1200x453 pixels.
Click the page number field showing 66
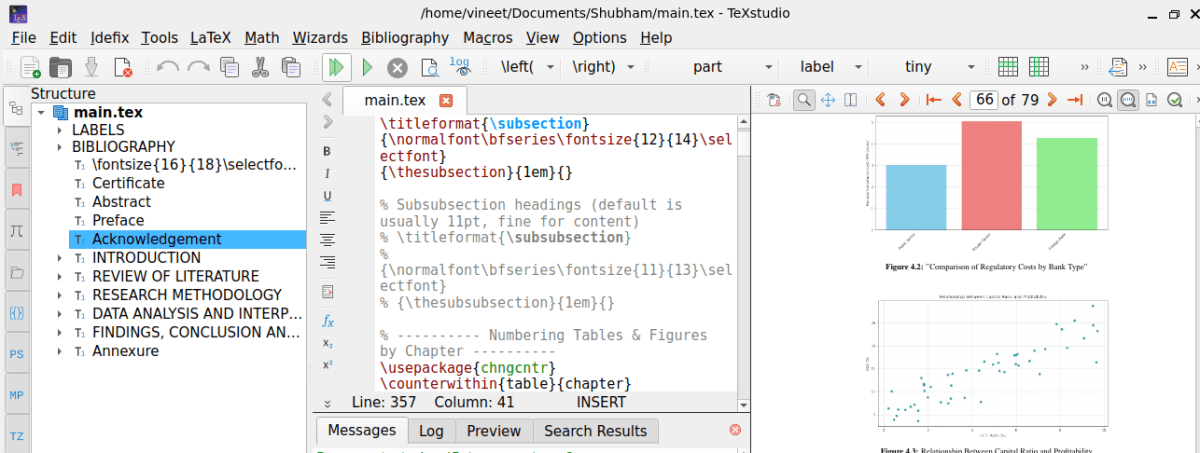(x=984, y=99)
